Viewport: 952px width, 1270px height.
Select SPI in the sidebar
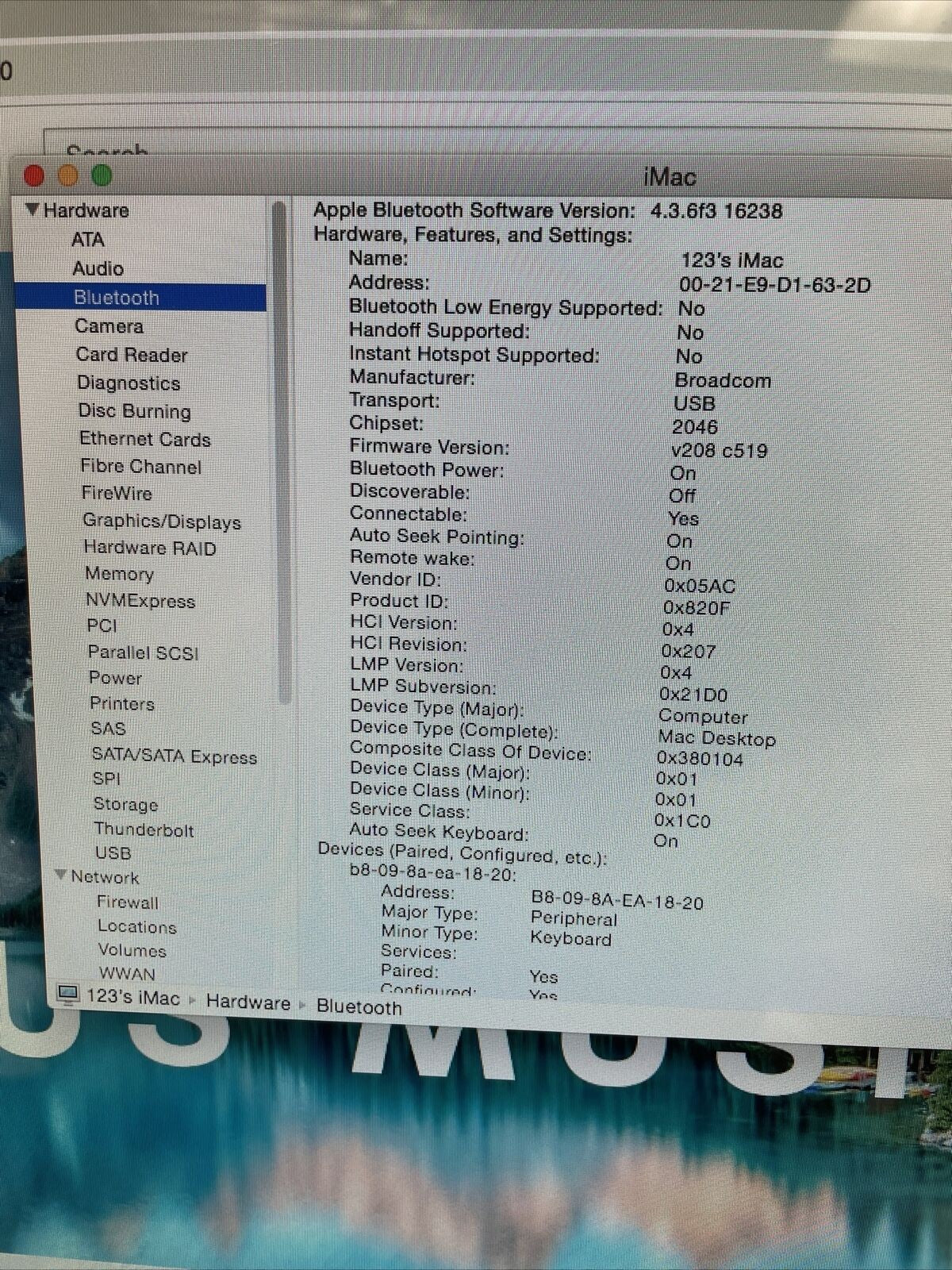point(106,779)
